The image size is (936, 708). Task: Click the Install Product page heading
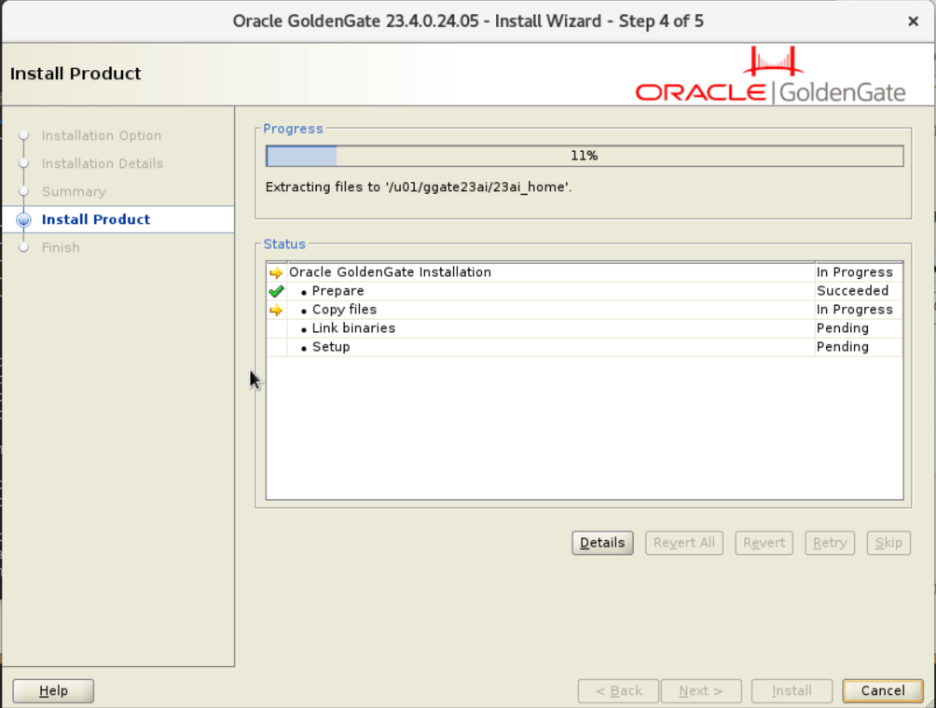pos(76,73)
